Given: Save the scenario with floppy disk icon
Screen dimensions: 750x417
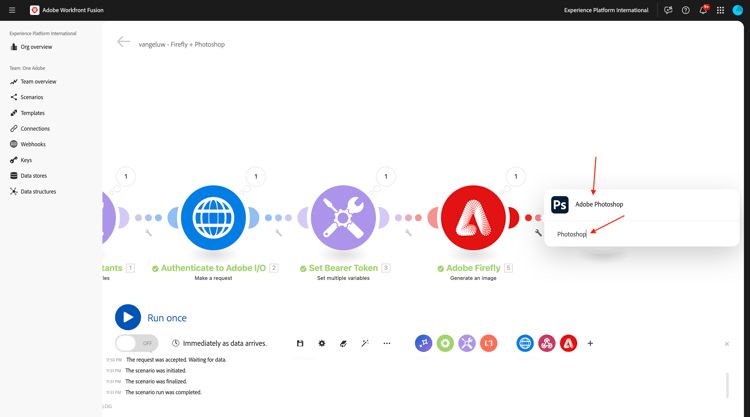Looking at the screenshot, I should [300, 343].
